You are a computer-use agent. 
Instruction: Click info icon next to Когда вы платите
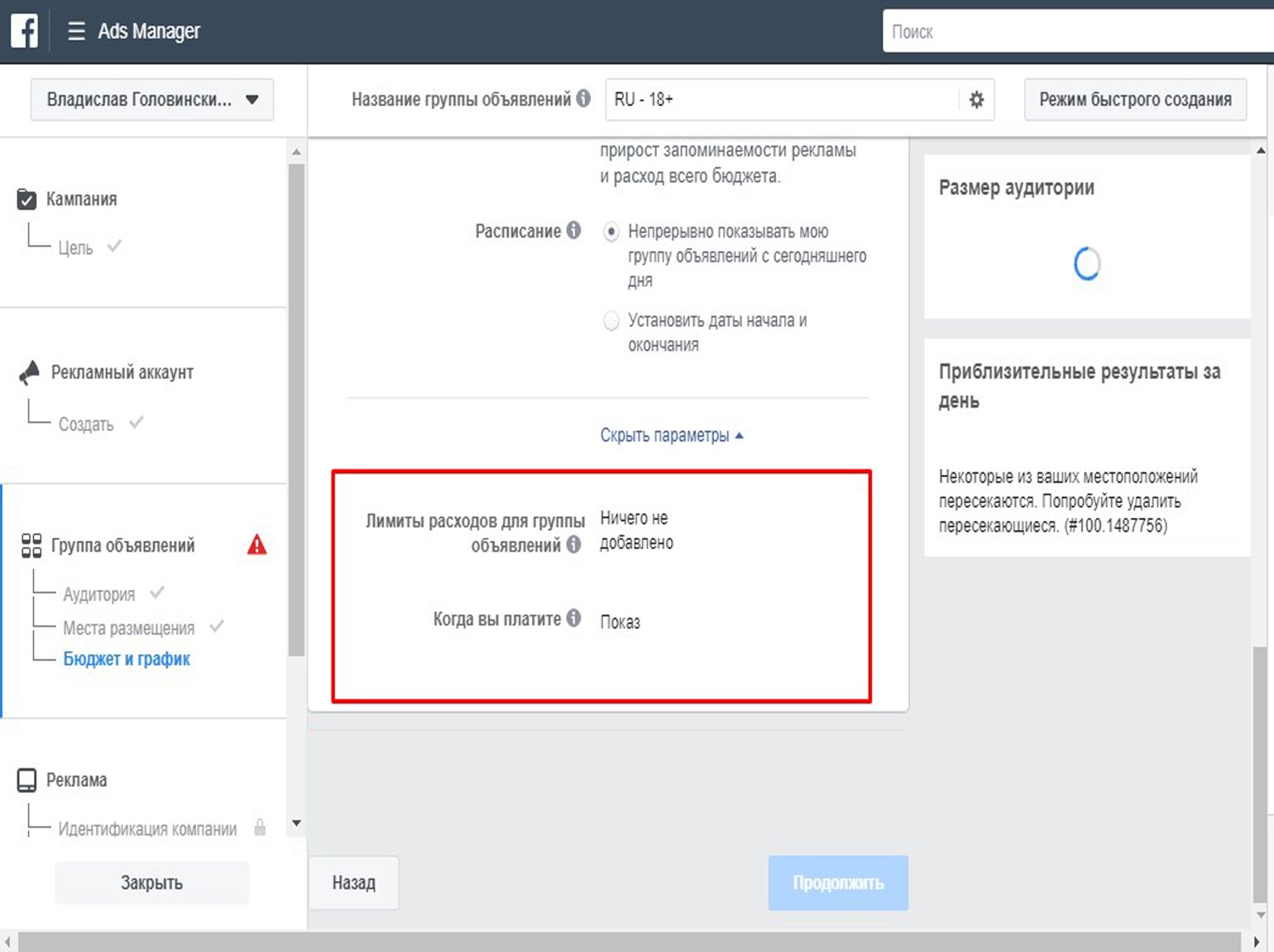click(x=573, y=618)
